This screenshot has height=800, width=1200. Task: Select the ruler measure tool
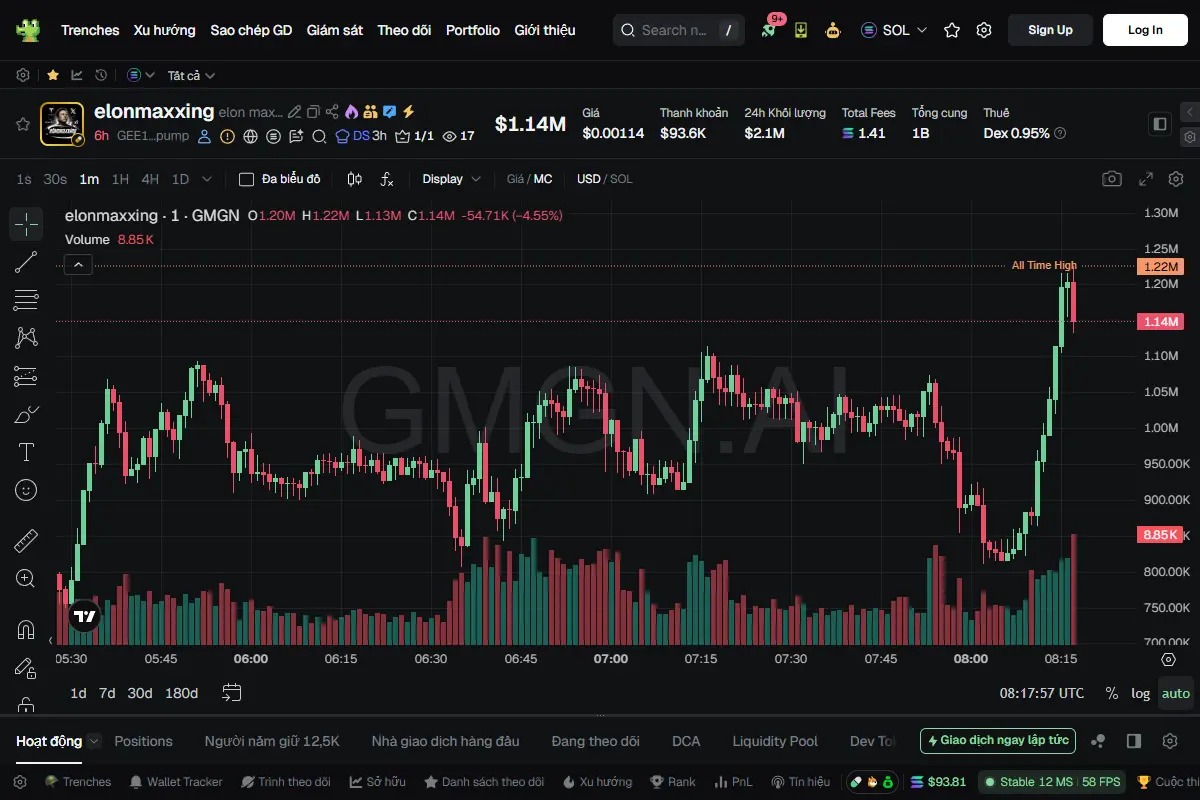click(26, 541)
